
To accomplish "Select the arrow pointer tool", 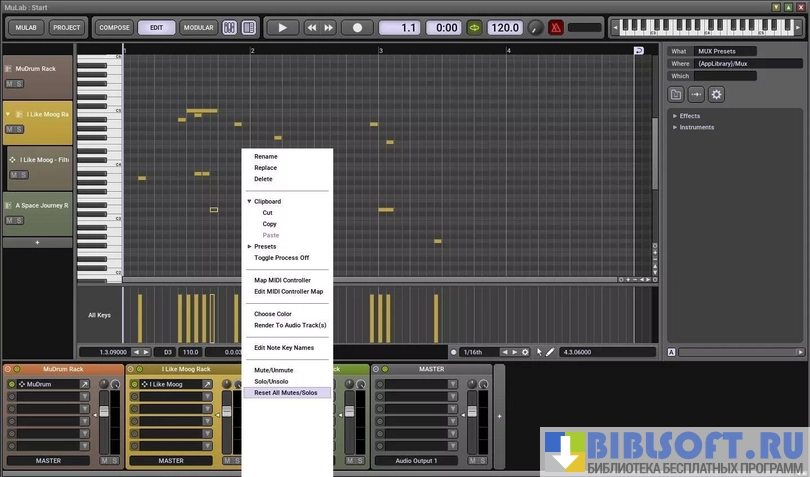I will [538, 352].
